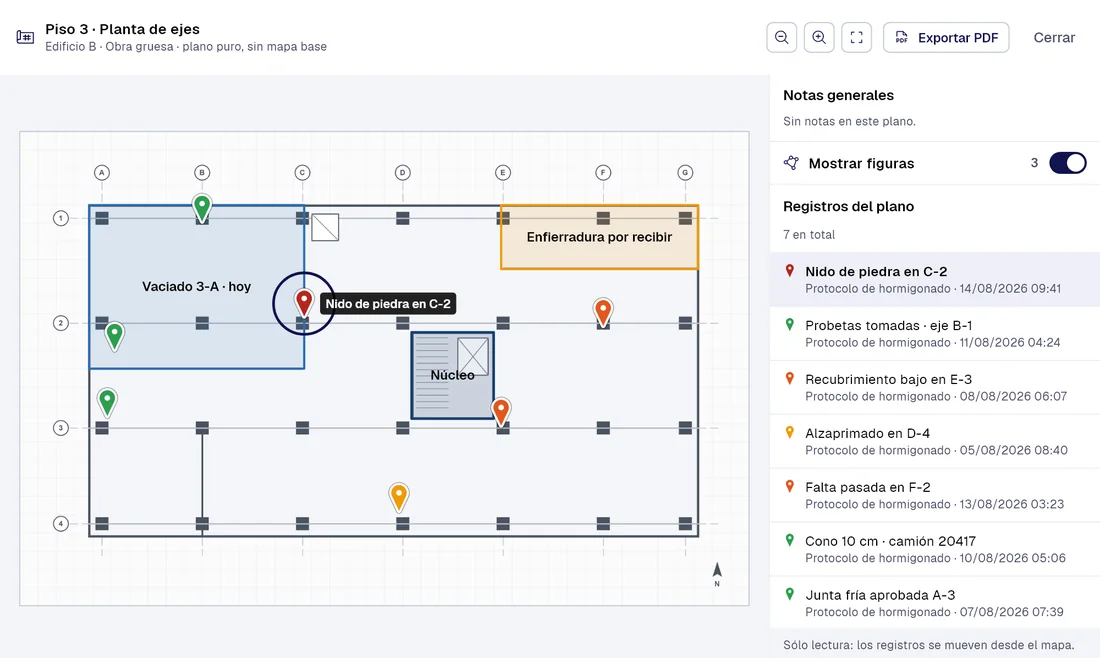Turn off the Mostrar figuras switch
The image size is (1100, 658).
pos(1067,163)
